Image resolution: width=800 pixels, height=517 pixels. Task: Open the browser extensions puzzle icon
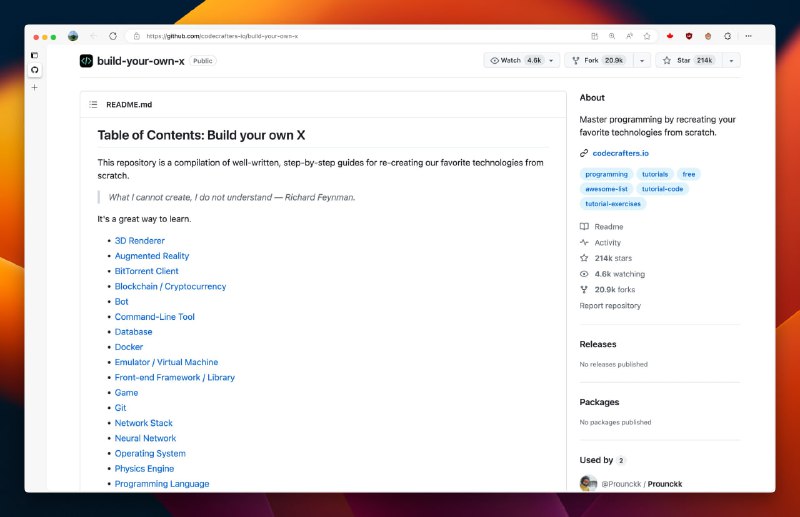pyautogui.click(x=728, y=36)
